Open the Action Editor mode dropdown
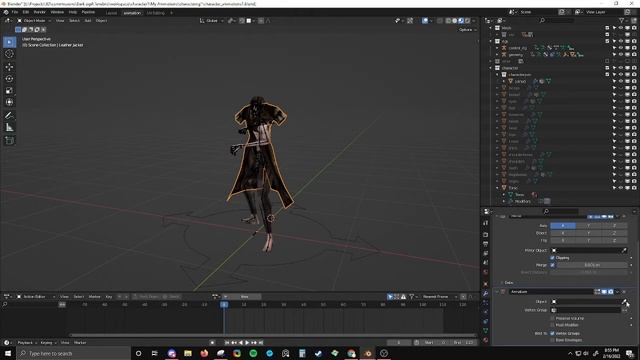 35,297
